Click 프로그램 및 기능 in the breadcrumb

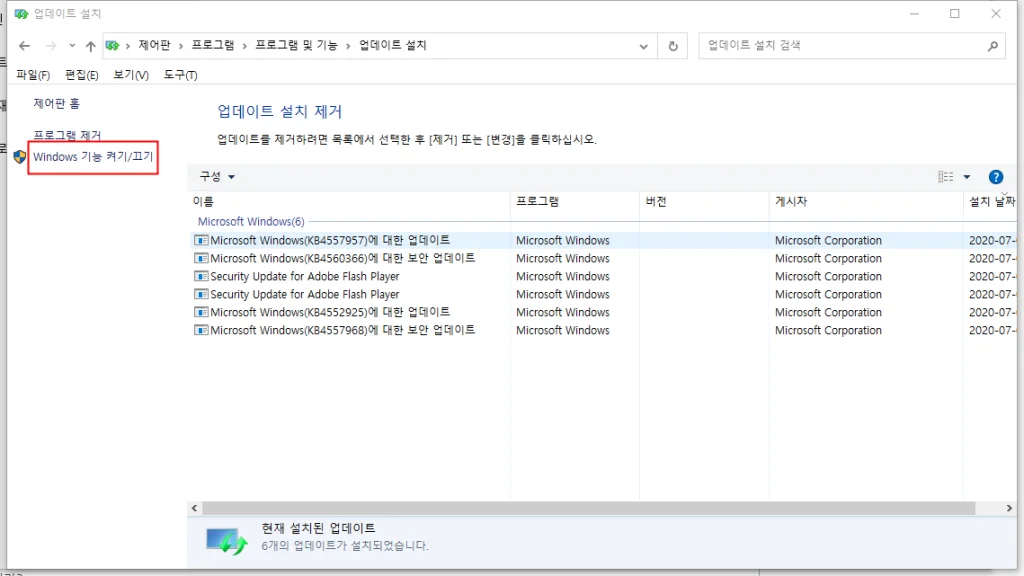click(x=296, y=45)
